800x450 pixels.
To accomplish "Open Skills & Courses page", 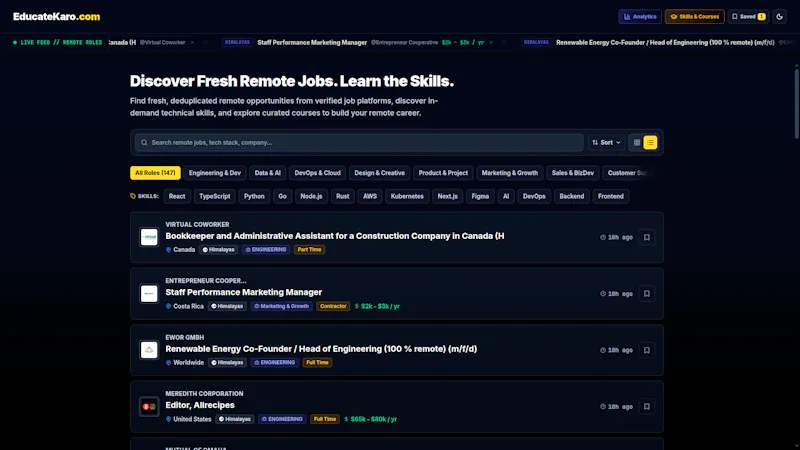I will click(694, 17).
